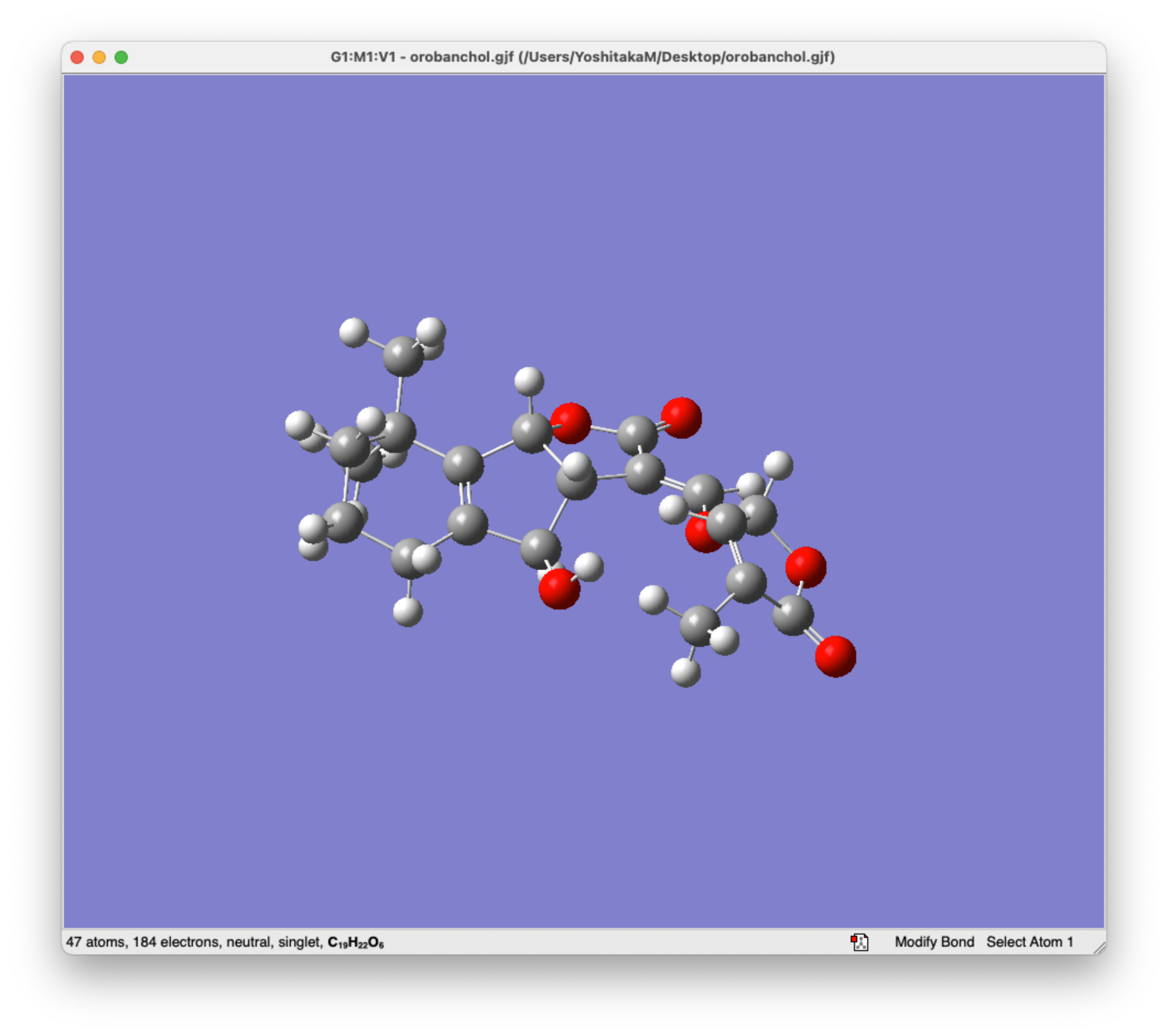Click the green zoom button in the title bar
This screenshot has width=1168, height=1036.
click(122, 57)
